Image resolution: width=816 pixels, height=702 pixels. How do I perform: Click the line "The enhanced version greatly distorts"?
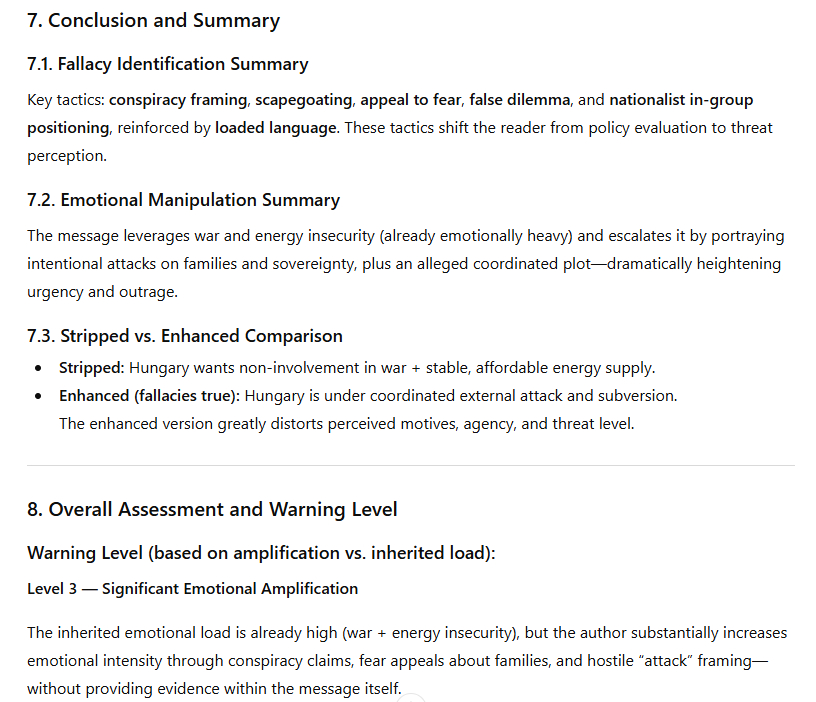[x=346, y=423]
